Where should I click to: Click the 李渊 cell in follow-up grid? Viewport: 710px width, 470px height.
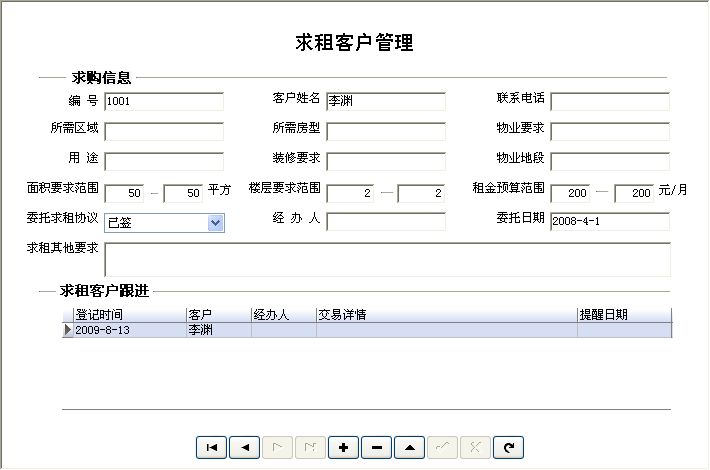coord(219,330)
